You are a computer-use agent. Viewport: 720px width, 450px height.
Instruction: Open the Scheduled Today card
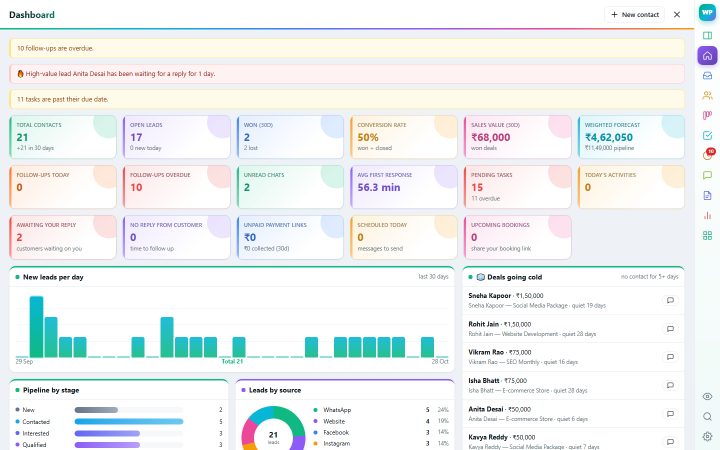pyautogui.click(x=404, y=237)
